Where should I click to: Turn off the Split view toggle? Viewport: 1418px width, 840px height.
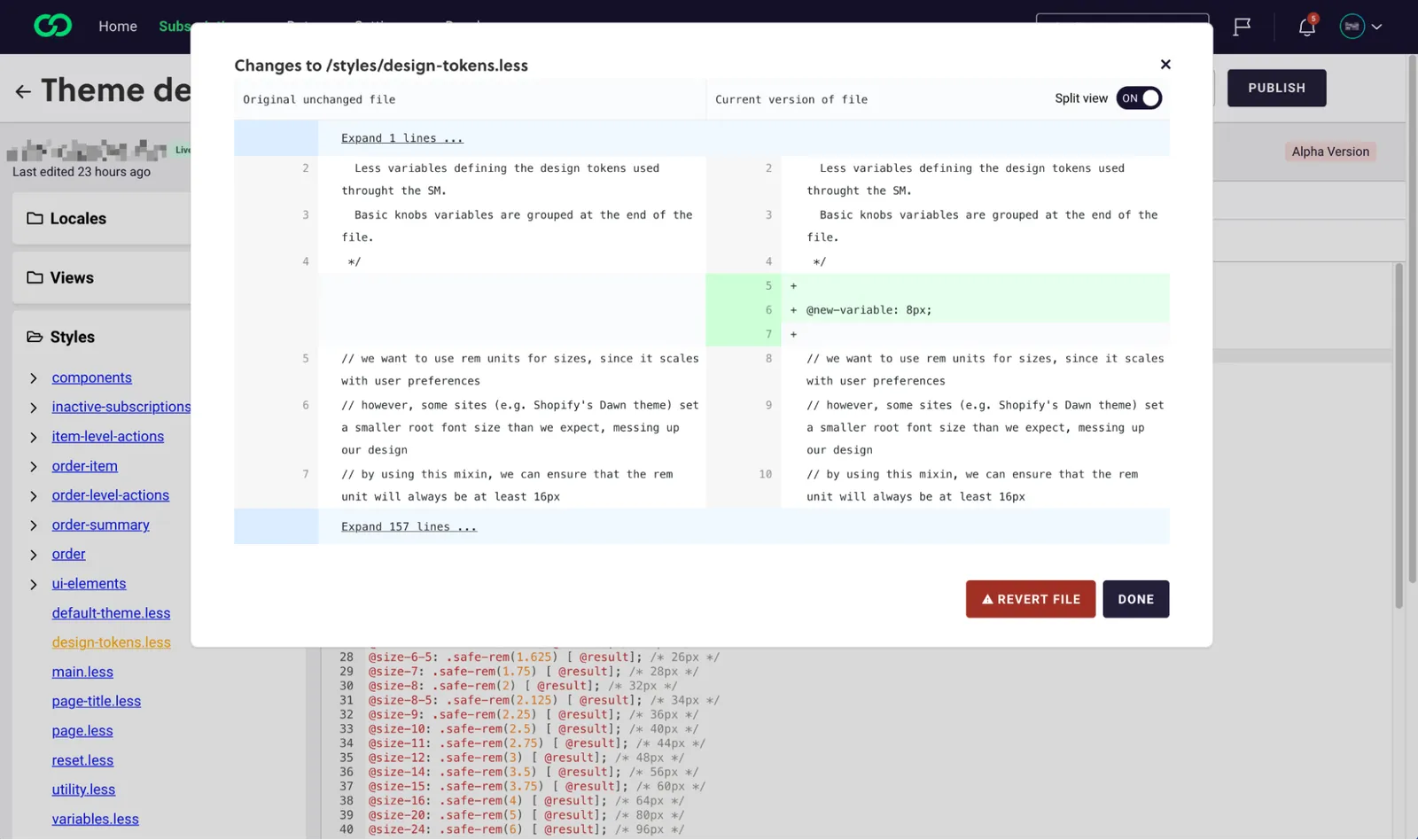pyautogui.click(x=1139, y=98)
